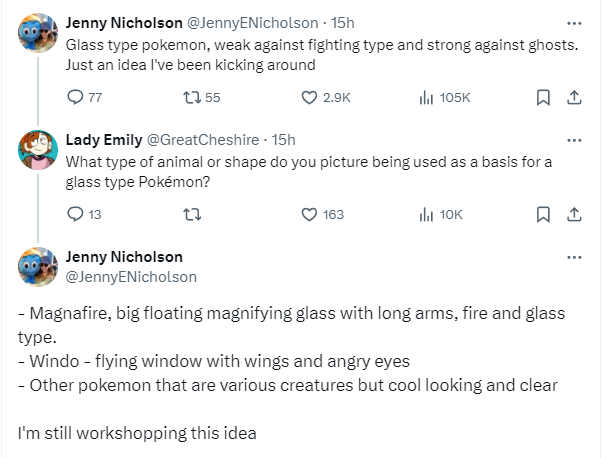Share Jenny Nicholson's first tweet
The image size is (603, 458).
(x=574, y=97)
